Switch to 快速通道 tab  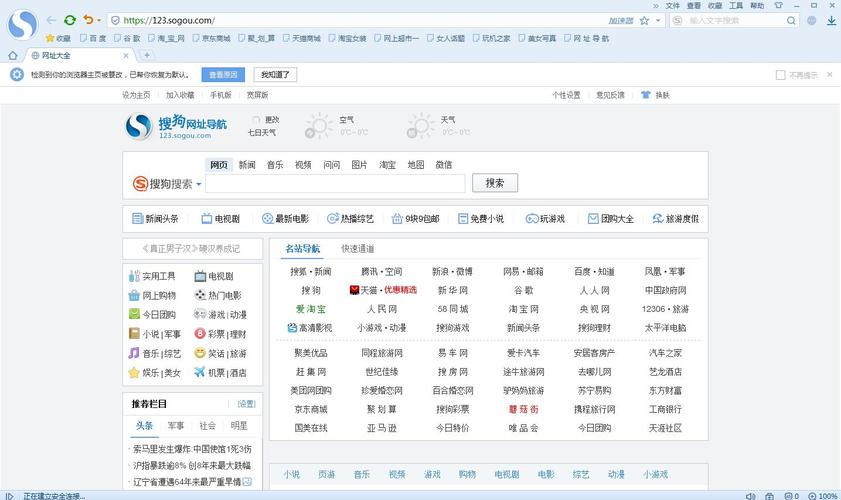pos(358,248)
